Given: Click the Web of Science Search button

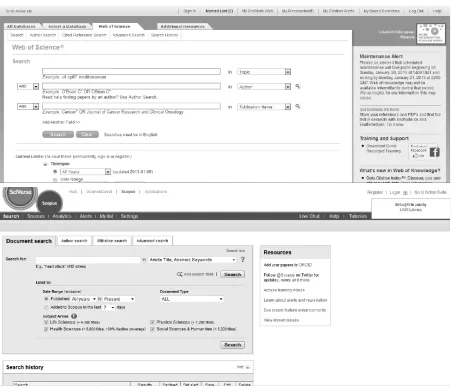Looking at the screenshot, I should [x=58, y=134].
